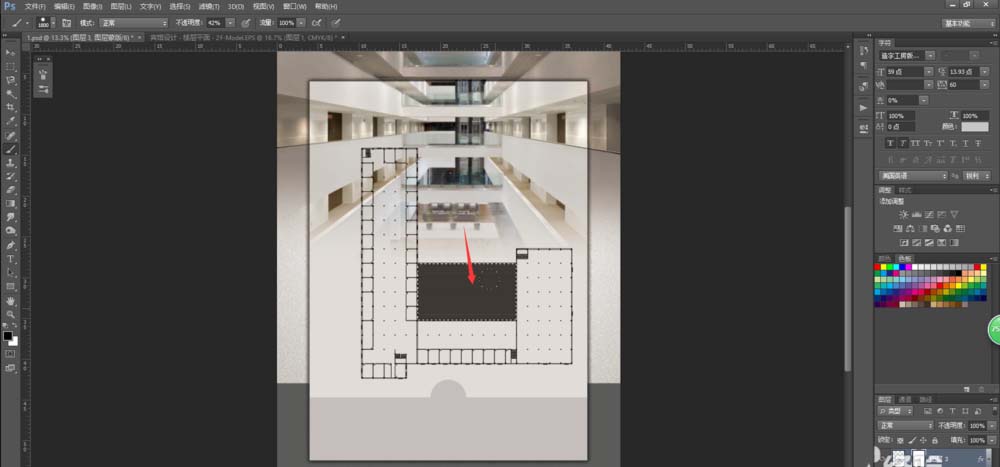Open the anti-aliasing dropdown in Character panel

click(975, 175)
